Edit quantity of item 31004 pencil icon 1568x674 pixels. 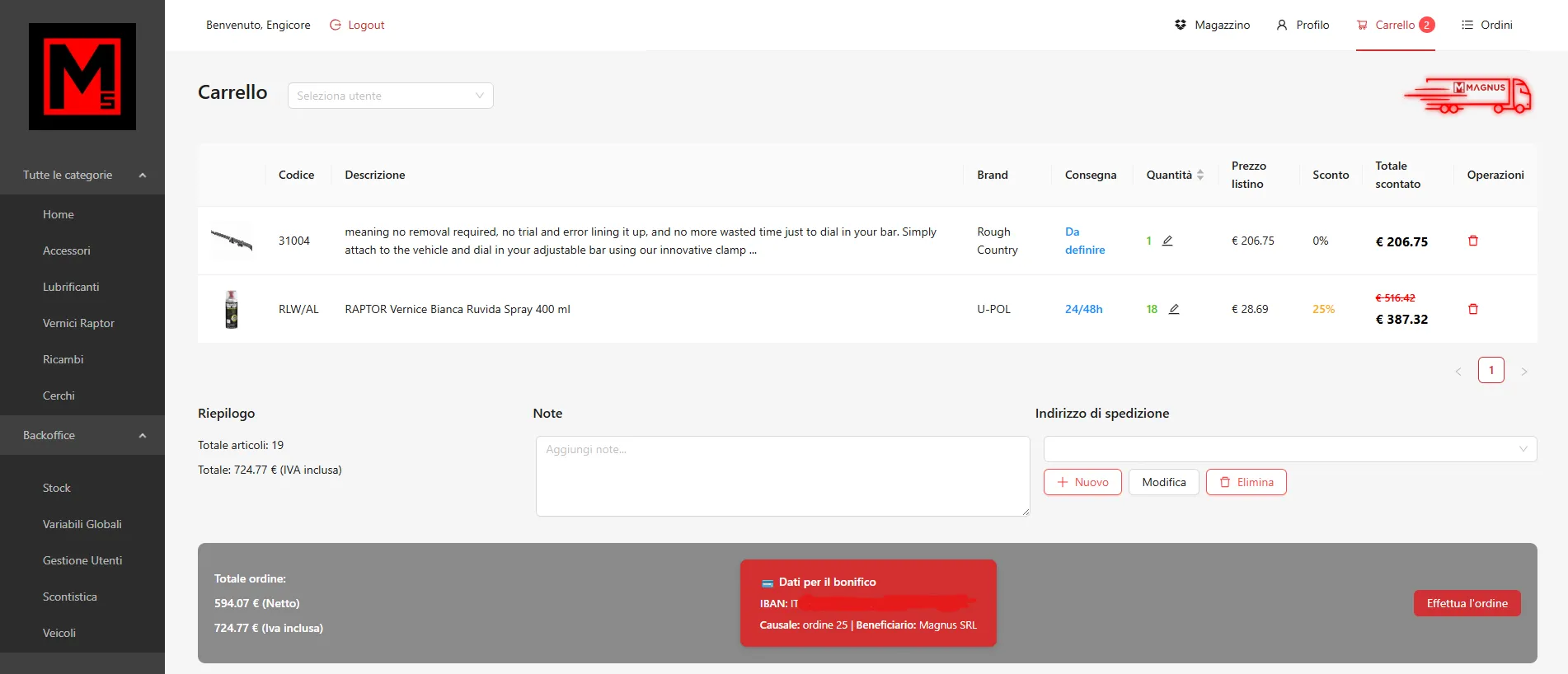(1167, 241)
